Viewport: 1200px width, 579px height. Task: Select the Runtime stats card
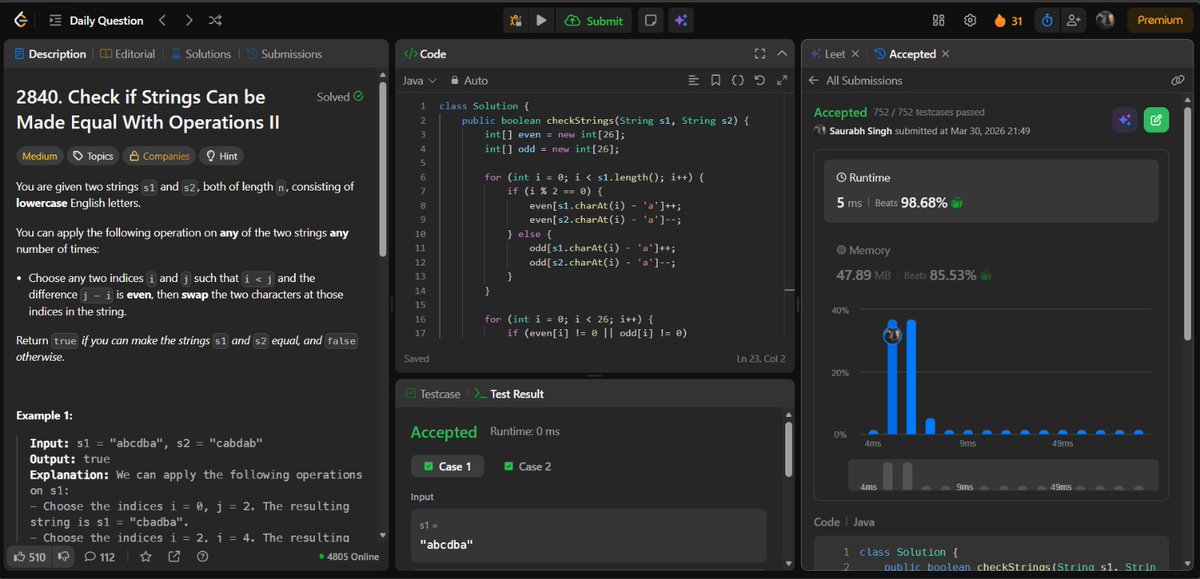(991, 189)
